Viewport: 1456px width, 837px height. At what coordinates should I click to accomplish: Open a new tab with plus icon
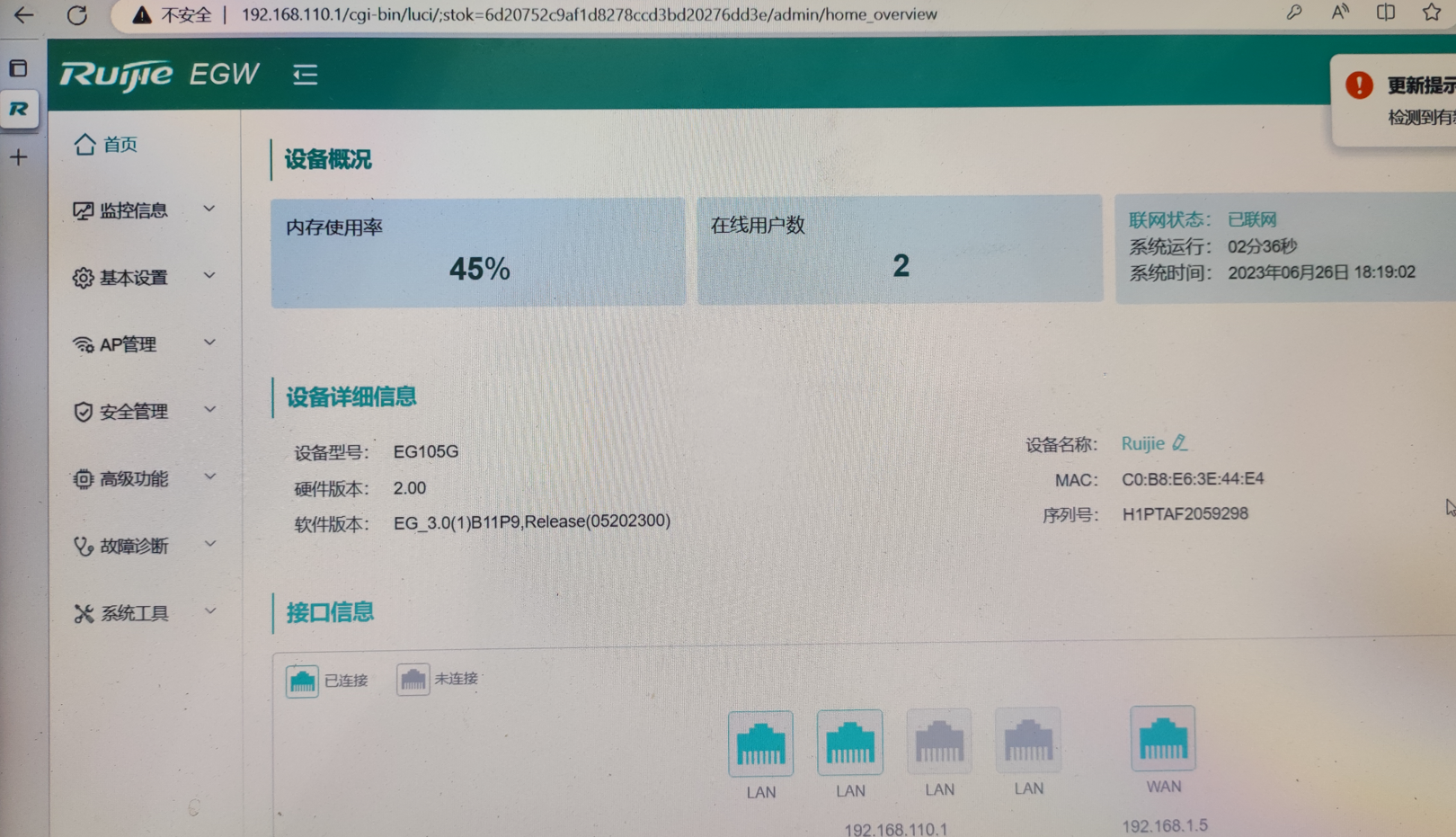[x=19, y=157]
